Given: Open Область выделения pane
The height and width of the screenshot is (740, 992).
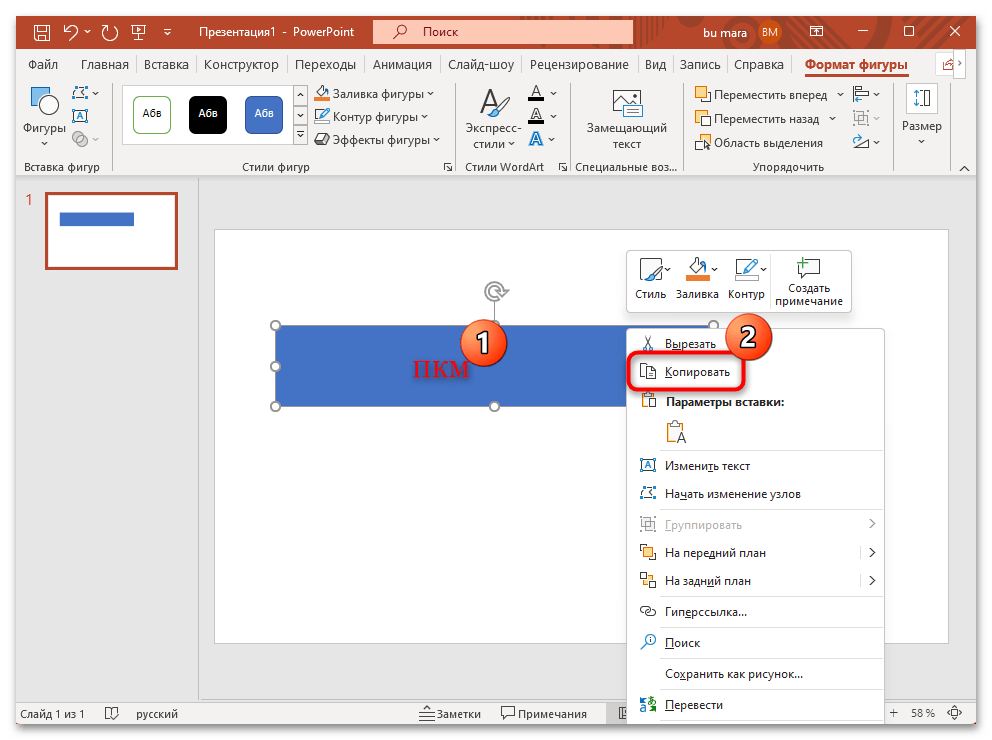Looking at the screenshot, I should 759,143.
